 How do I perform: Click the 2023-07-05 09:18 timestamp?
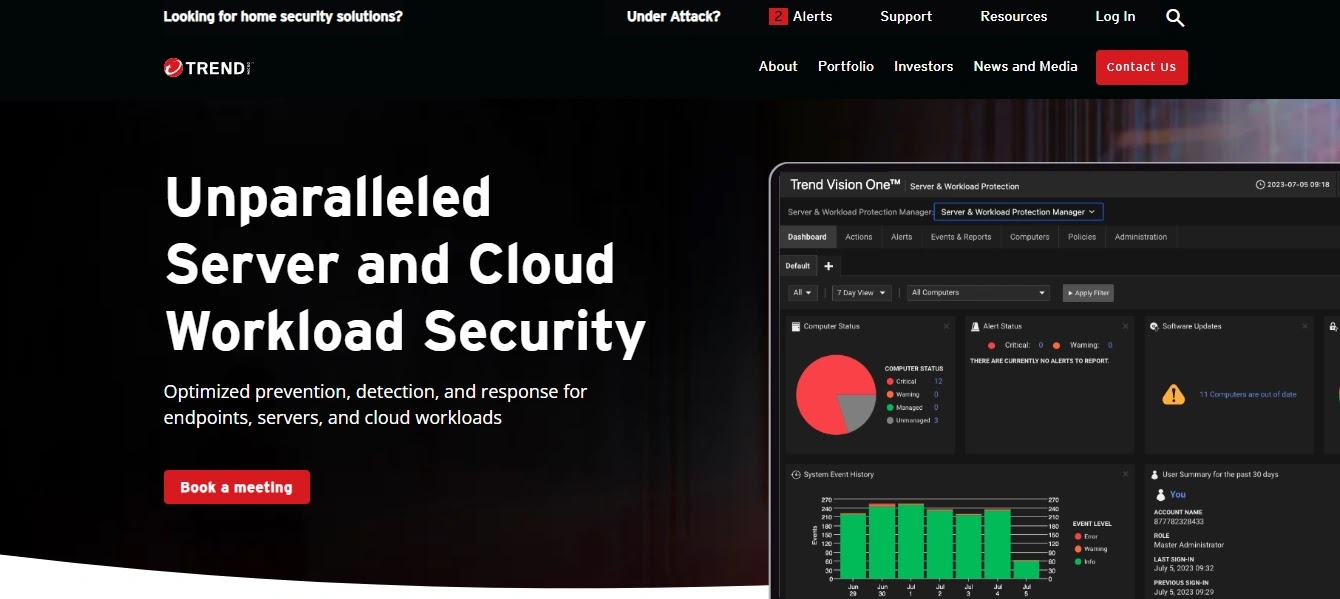[1298, 184]
